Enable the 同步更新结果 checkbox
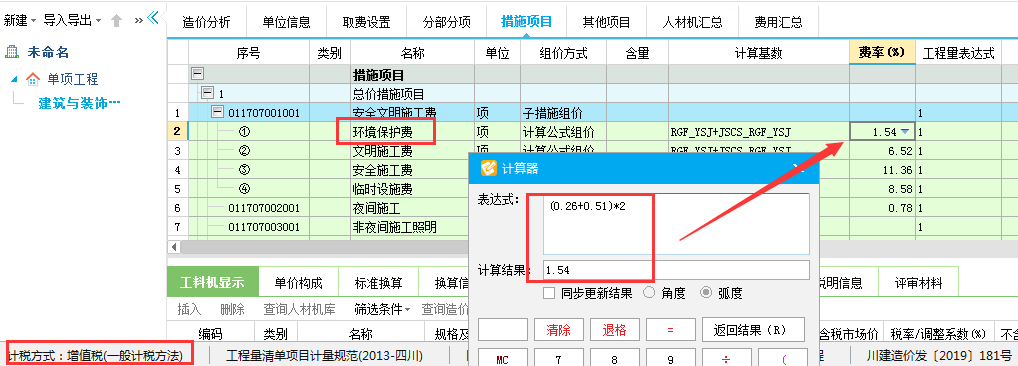 (549, 293)
